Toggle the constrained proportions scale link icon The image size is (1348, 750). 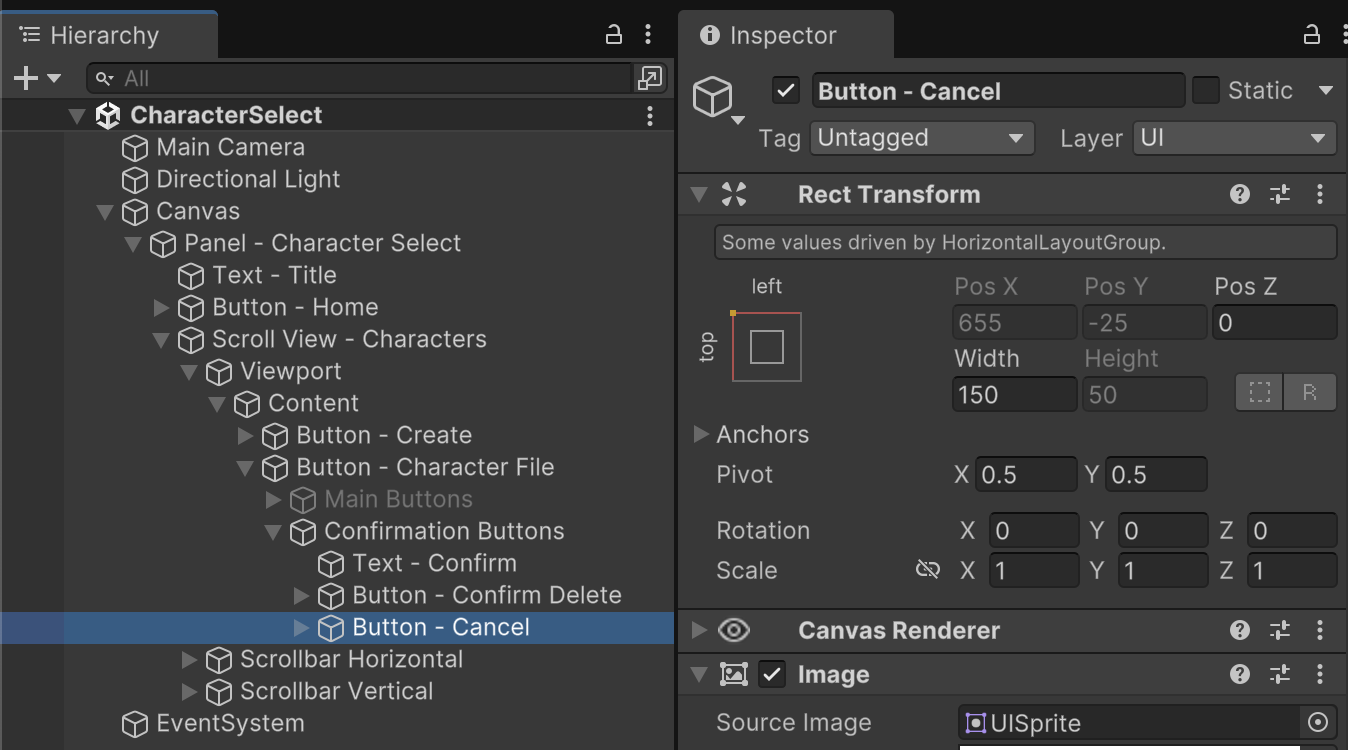coord(927,570)
